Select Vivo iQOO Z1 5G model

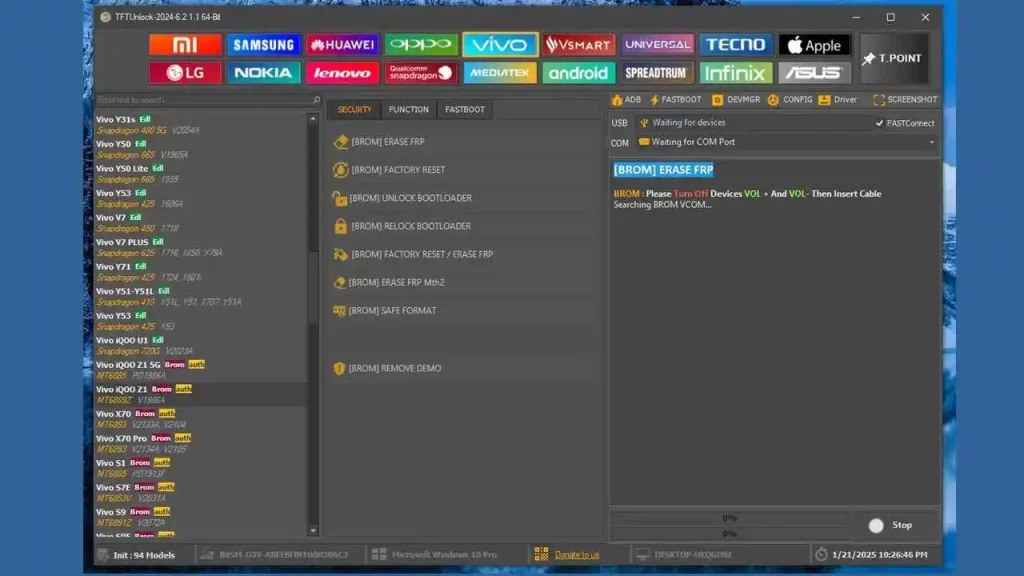pos(200,370)
